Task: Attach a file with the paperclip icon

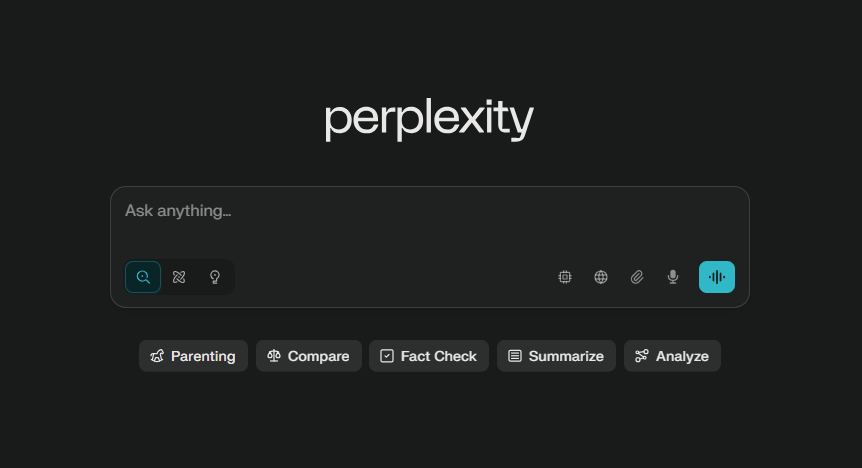Action: [637, 277]
